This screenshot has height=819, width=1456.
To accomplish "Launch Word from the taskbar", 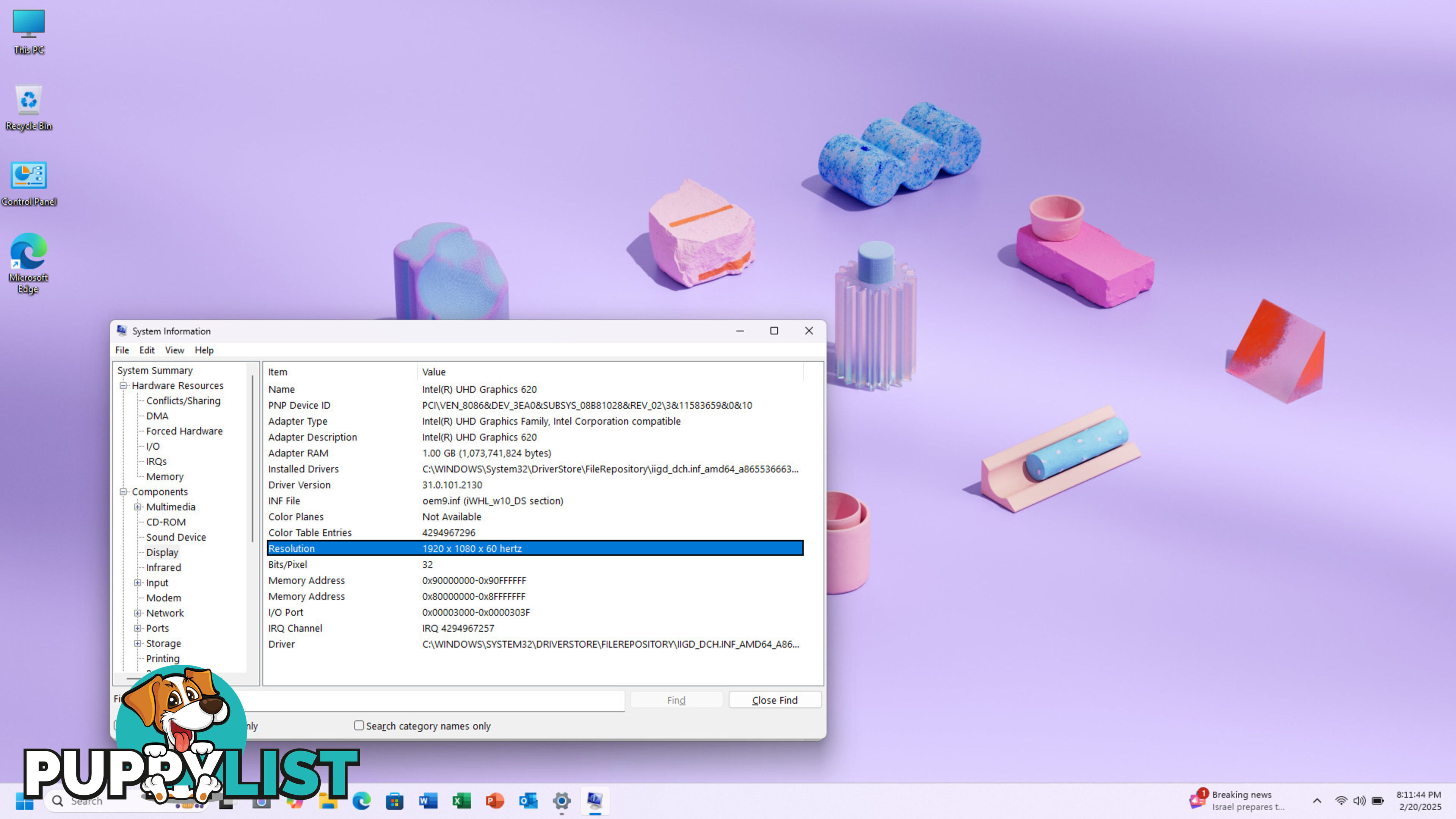I will [x=428, y=801].
